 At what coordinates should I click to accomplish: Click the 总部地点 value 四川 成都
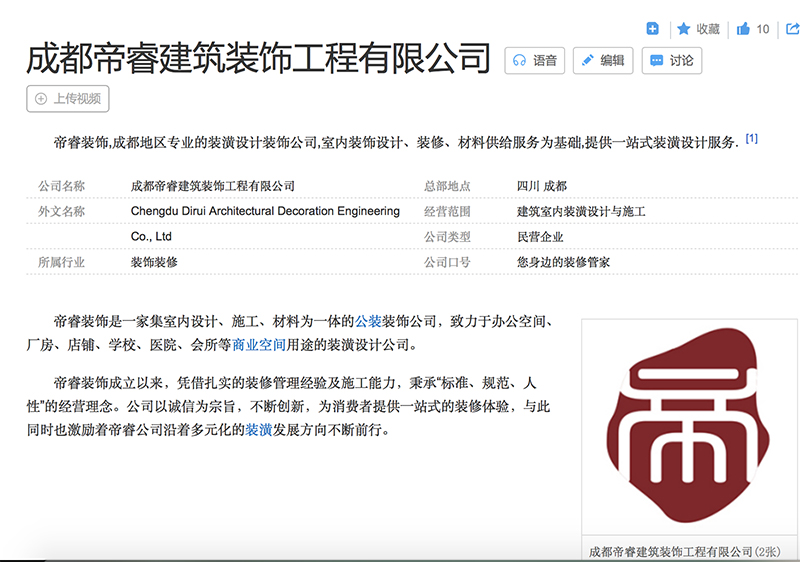541,186
